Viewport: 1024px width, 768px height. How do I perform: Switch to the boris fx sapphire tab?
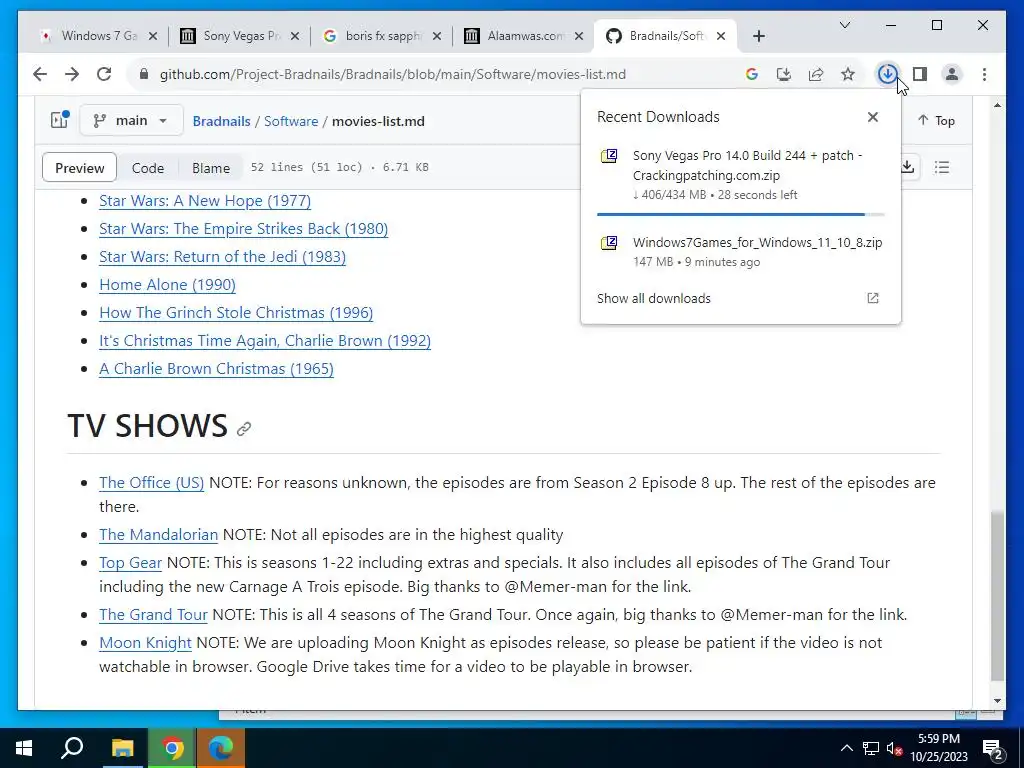[x=383, y=36]
